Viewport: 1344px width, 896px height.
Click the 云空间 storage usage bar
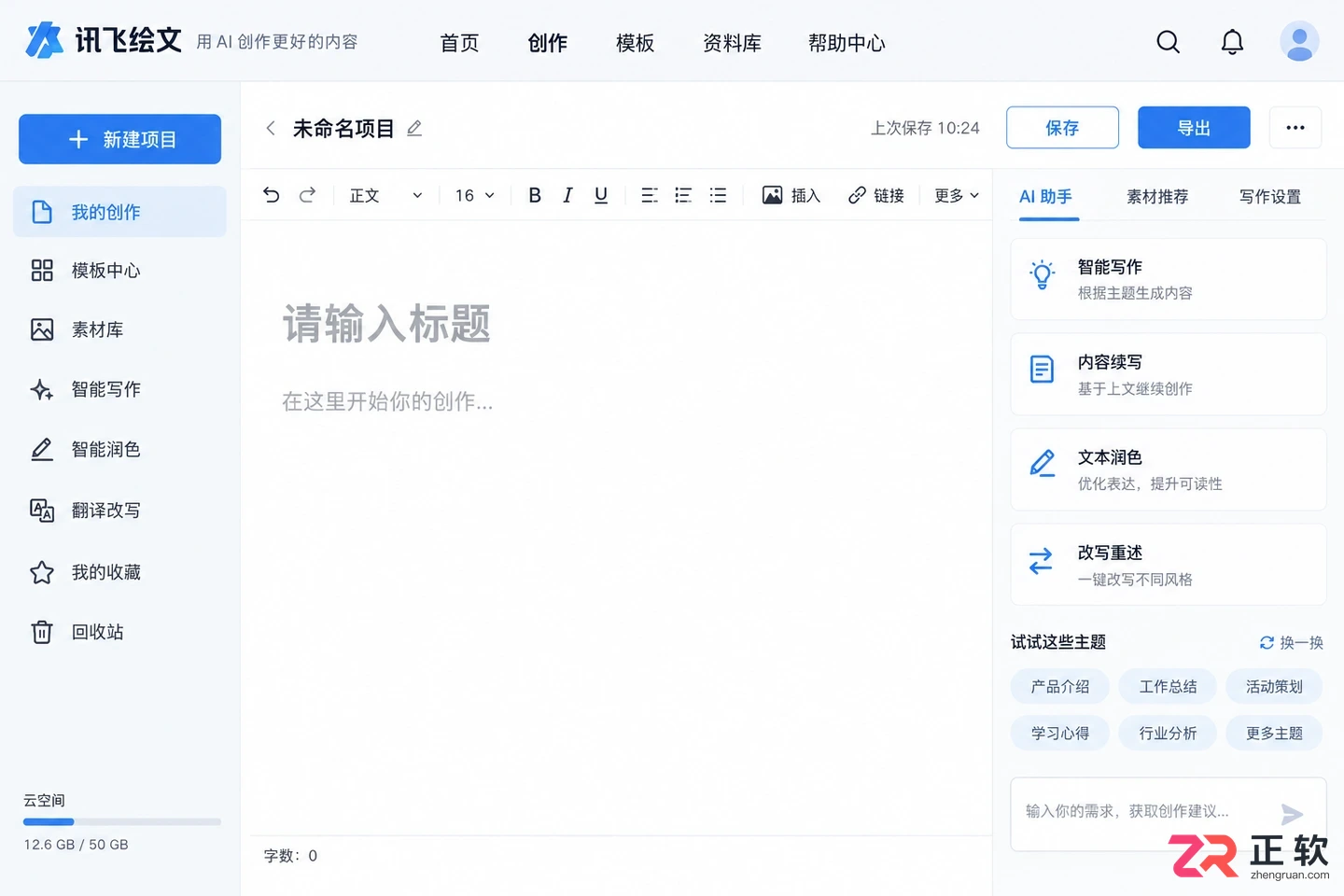pyautogui.click(x=122, y=822)
